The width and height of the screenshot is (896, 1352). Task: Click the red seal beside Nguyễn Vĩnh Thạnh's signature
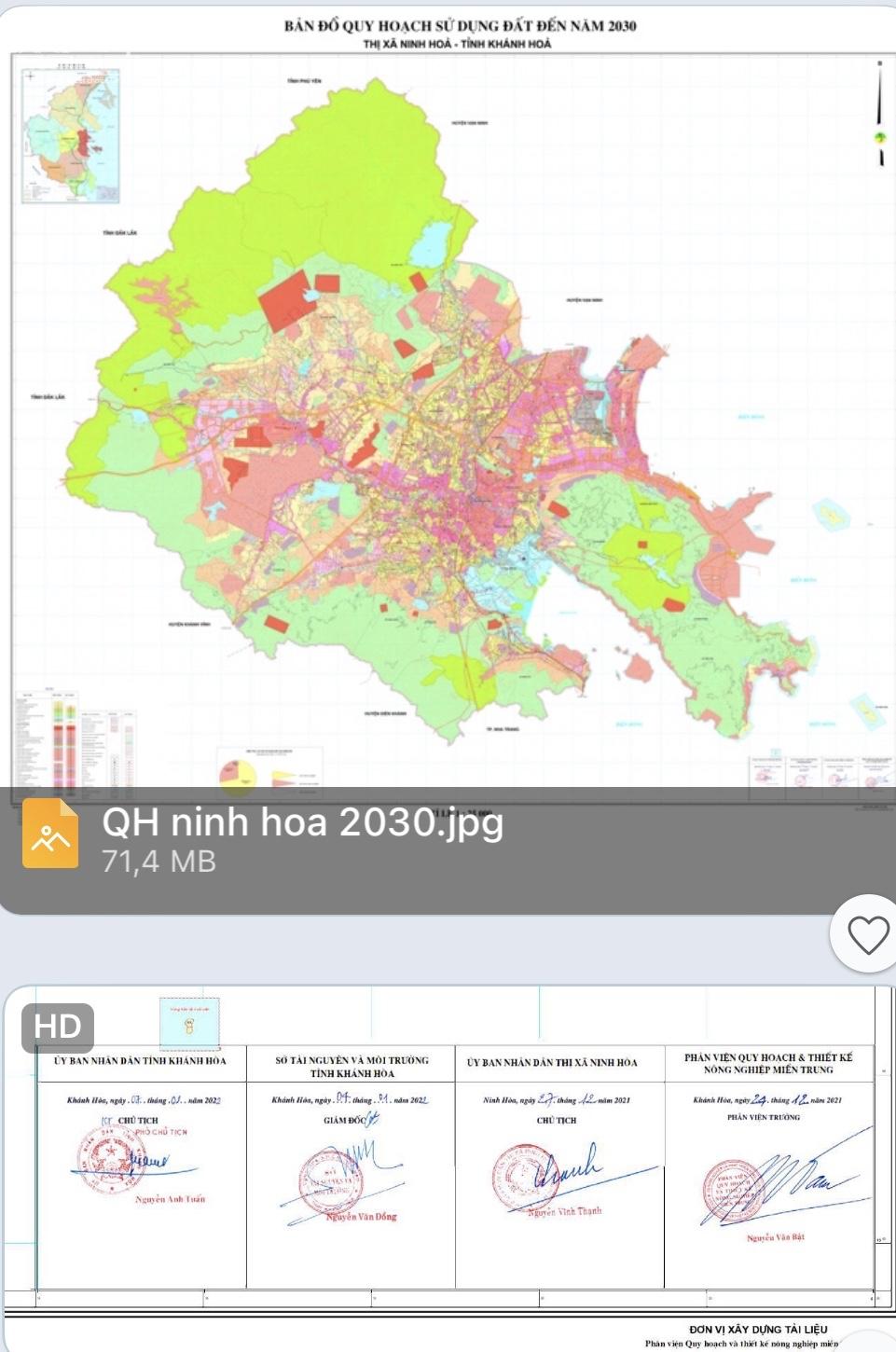point(522,1178)
